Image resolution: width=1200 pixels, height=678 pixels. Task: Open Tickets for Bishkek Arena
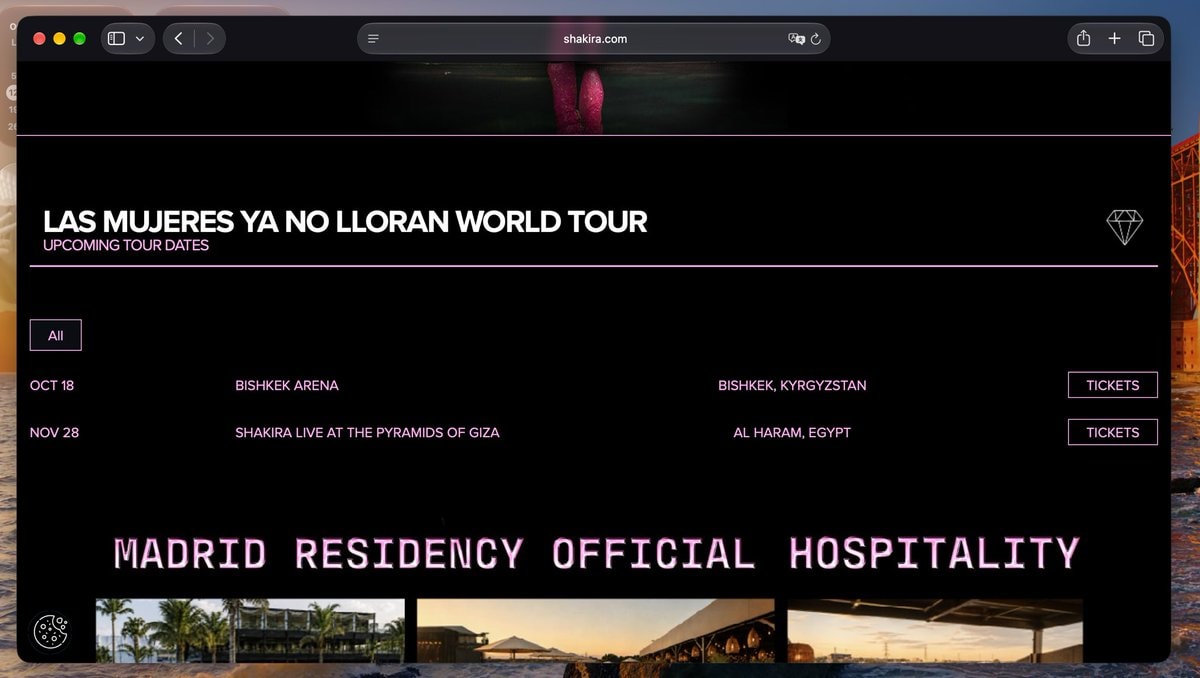(1113, 385)
